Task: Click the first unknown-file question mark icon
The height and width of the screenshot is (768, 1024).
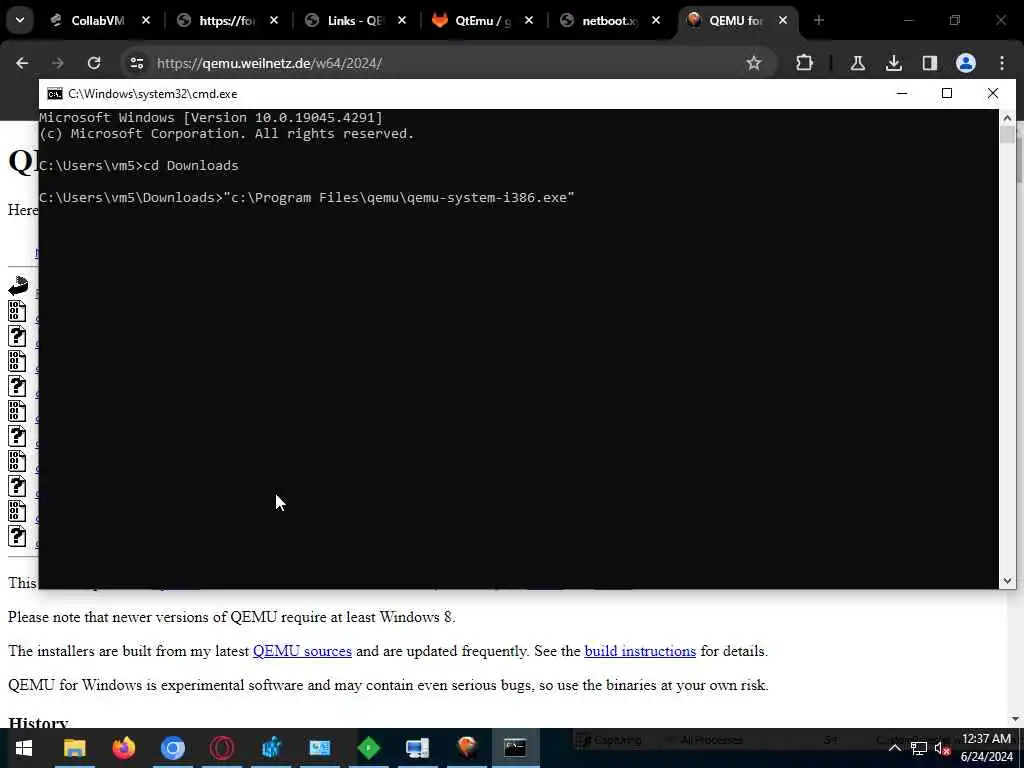Action: (x=18, y=336)
